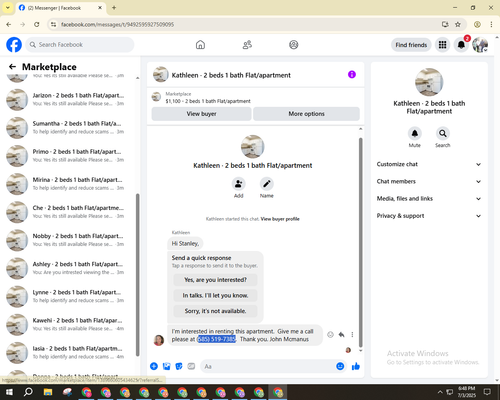Click the conversation list scrollbar

click(x=137, y=275)
